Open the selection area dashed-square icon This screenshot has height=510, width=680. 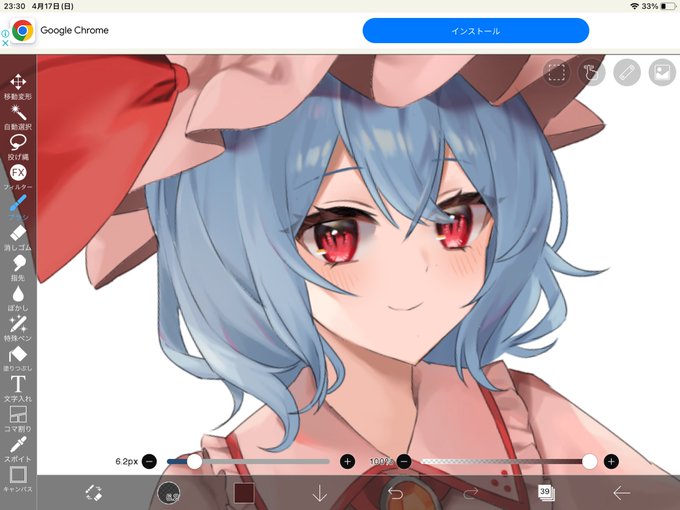click(556, 72)
